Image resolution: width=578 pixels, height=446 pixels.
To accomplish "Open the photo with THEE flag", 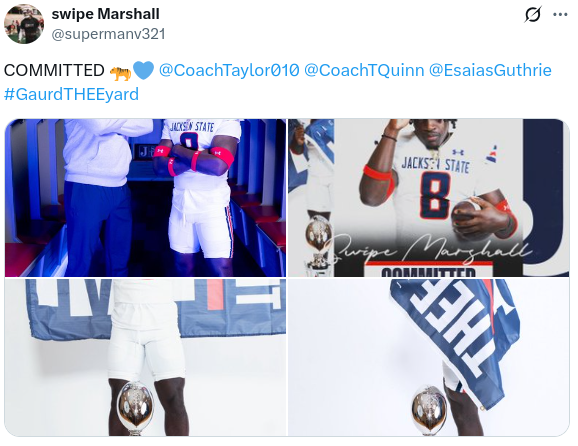I will pos(428,357).
